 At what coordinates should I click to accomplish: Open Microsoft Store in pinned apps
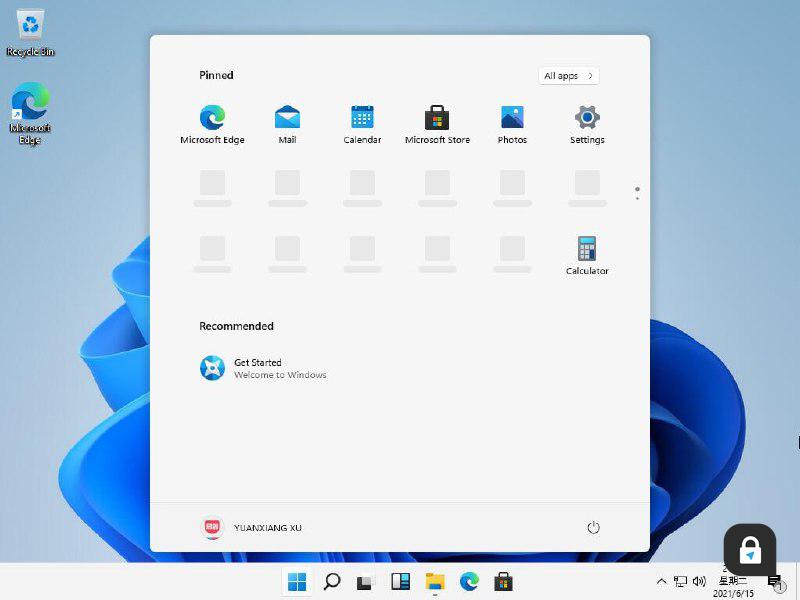437,124
